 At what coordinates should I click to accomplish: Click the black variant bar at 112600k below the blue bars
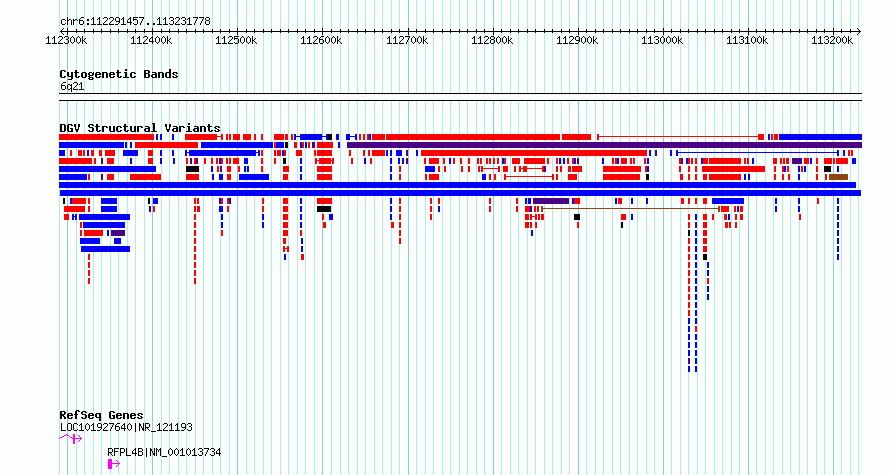[x=324, y=209]
